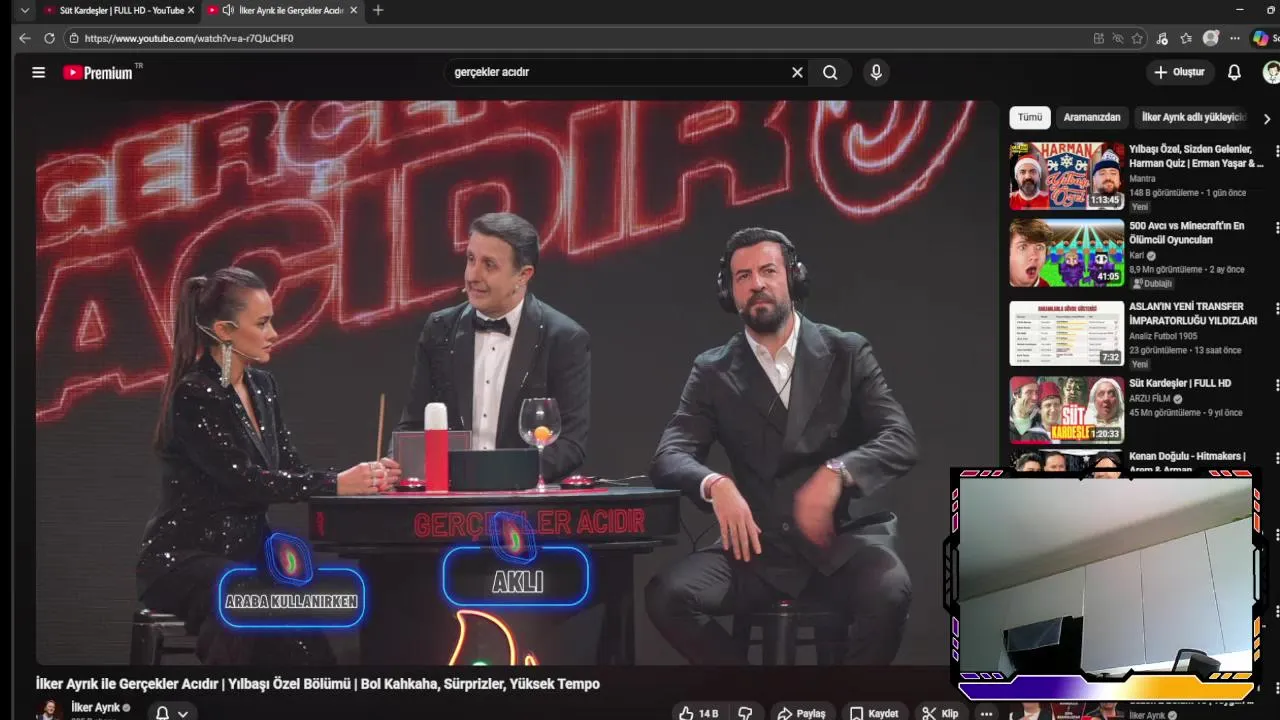The image size is (1280, 720).
Task: Click the Harman Quiz video thumbnail
Action: 1066,176
